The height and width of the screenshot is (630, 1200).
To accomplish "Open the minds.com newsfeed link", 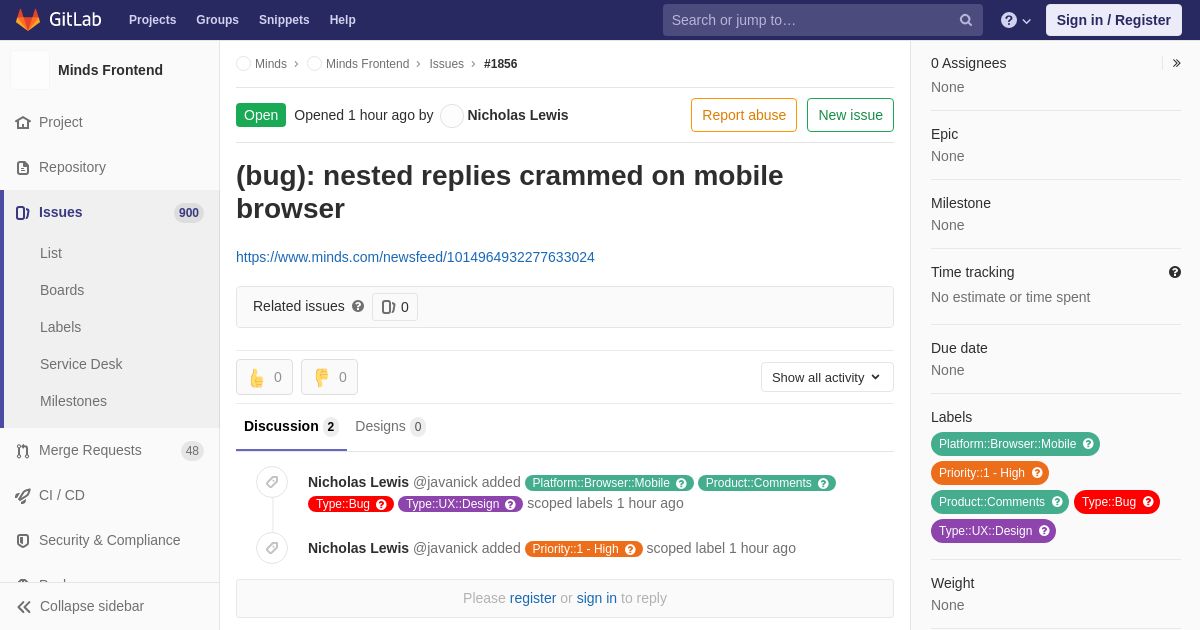I will (x=415, y=257).
